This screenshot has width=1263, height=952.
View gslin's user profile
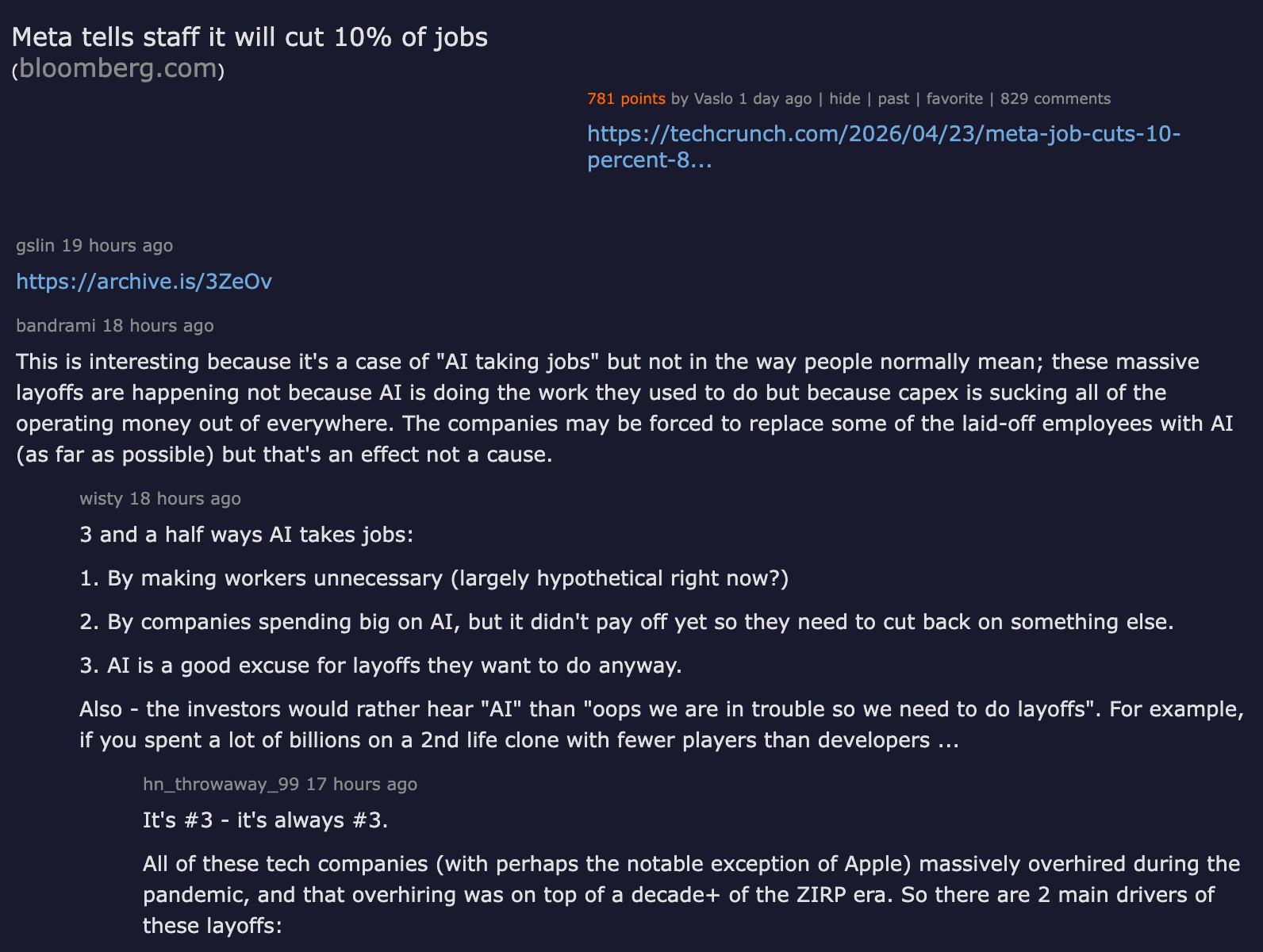[x=36, y=246]
